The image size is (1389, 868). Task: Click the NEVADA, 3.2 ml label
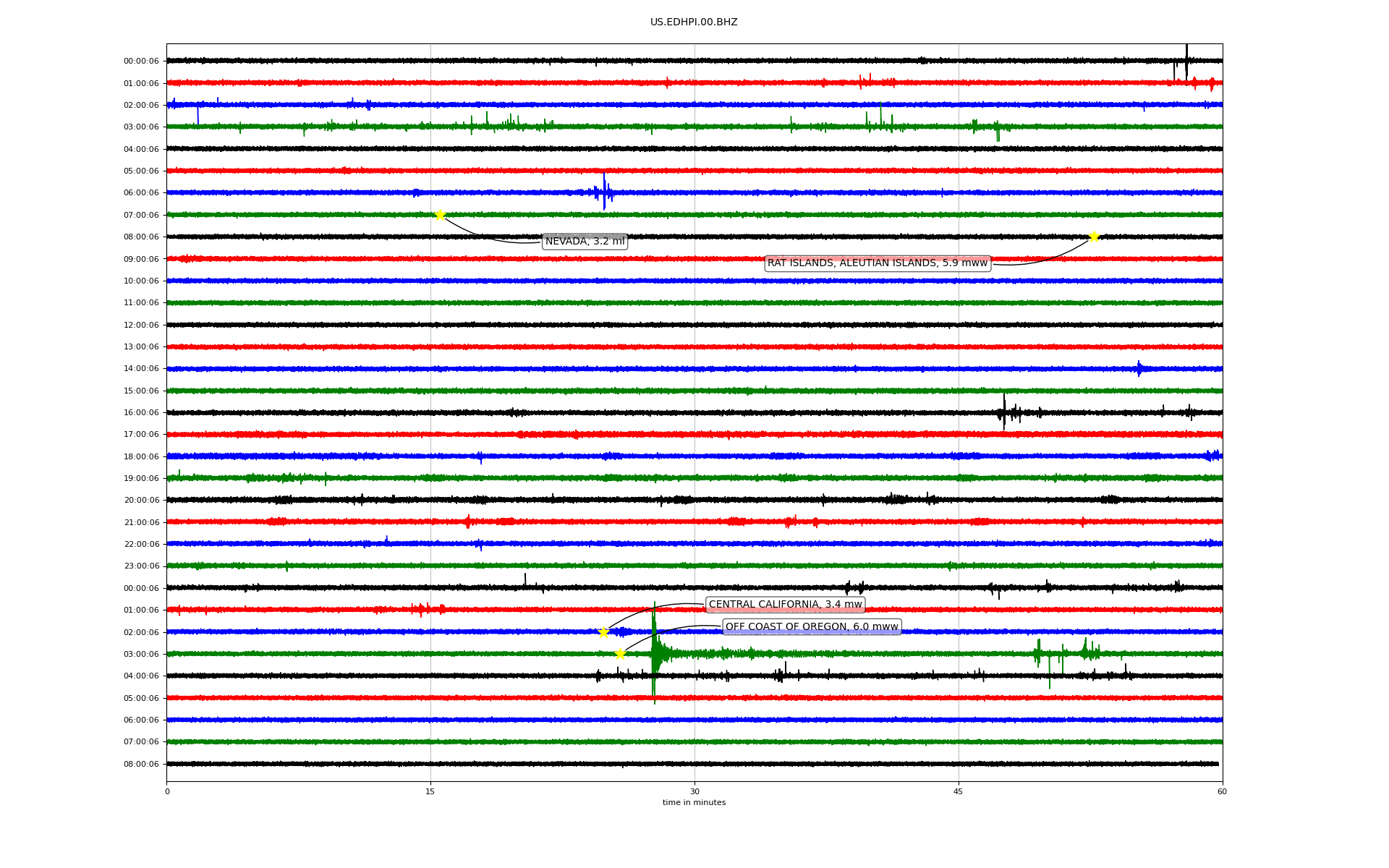[585, 242]
